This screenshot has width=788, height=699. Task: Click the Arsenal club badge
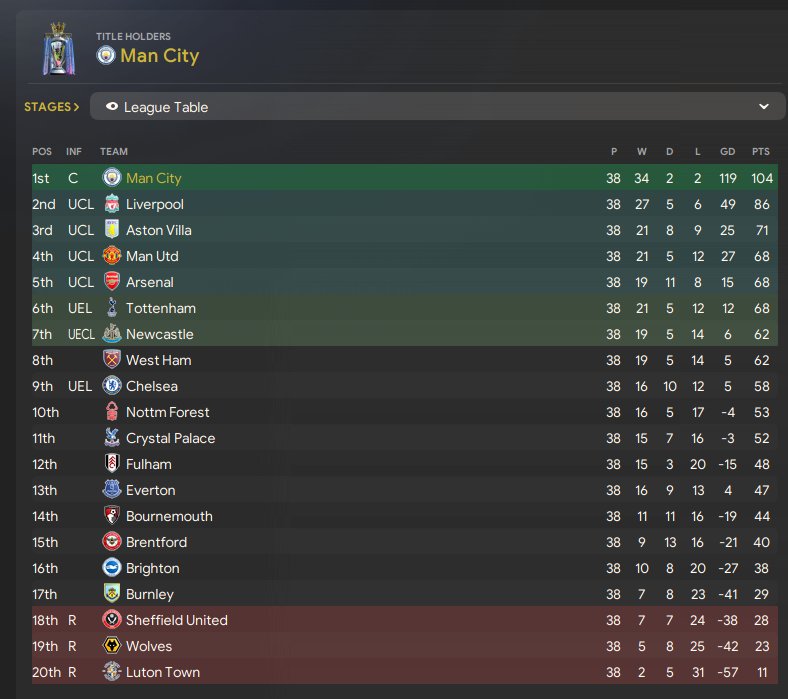[112, 282]
